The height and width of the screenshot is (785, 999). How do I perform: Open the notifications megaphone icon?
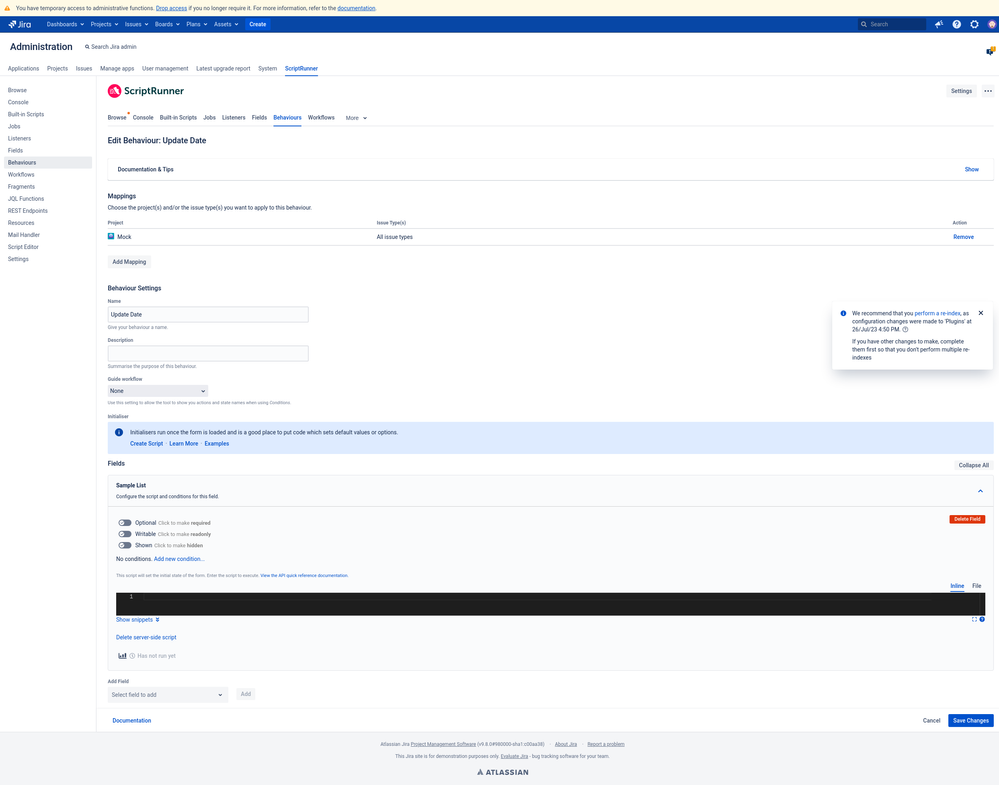click(x=938, y=24)
